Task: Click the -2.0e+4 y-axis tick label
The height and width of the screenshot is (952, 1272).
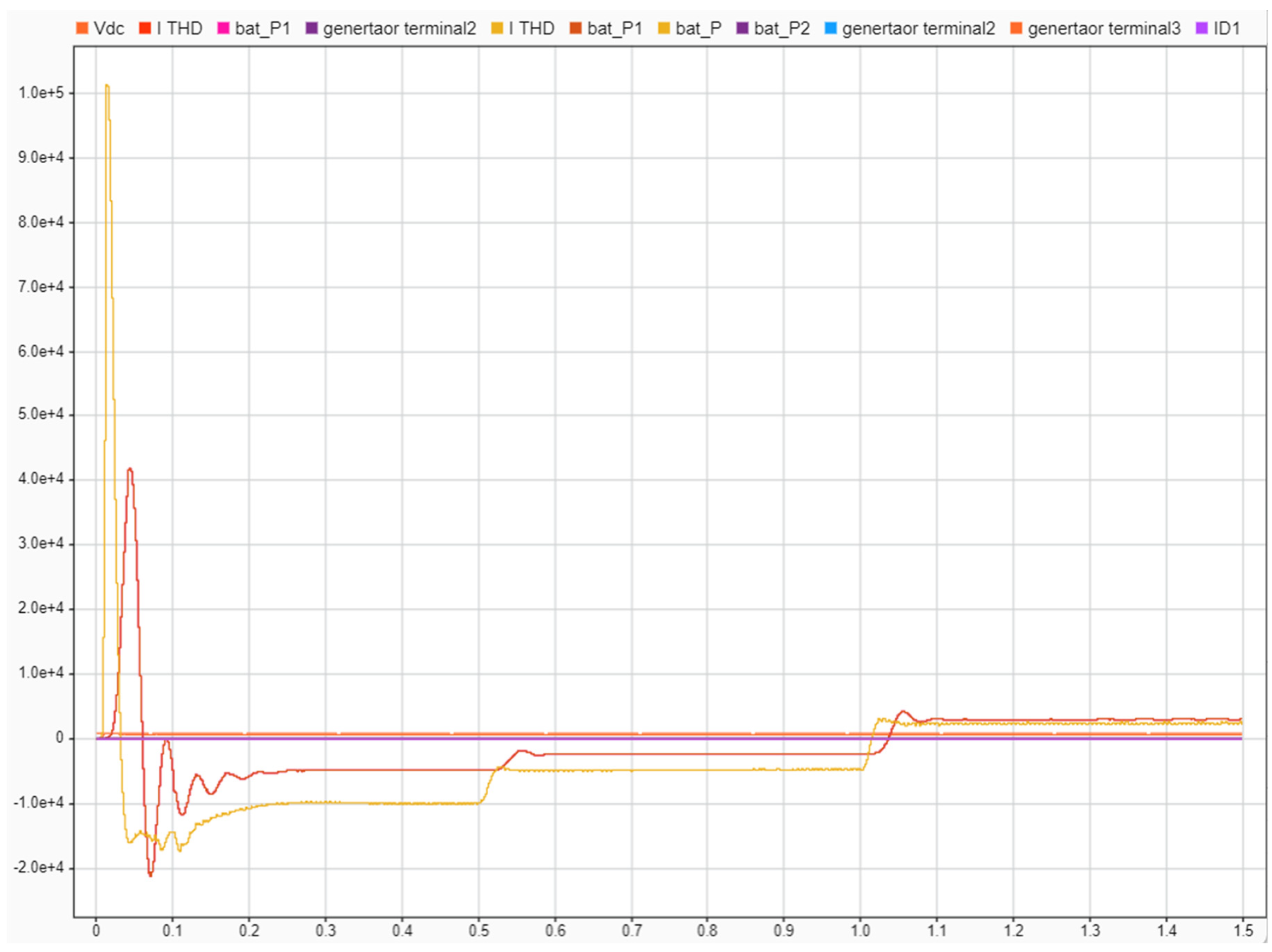Action: 39,867
